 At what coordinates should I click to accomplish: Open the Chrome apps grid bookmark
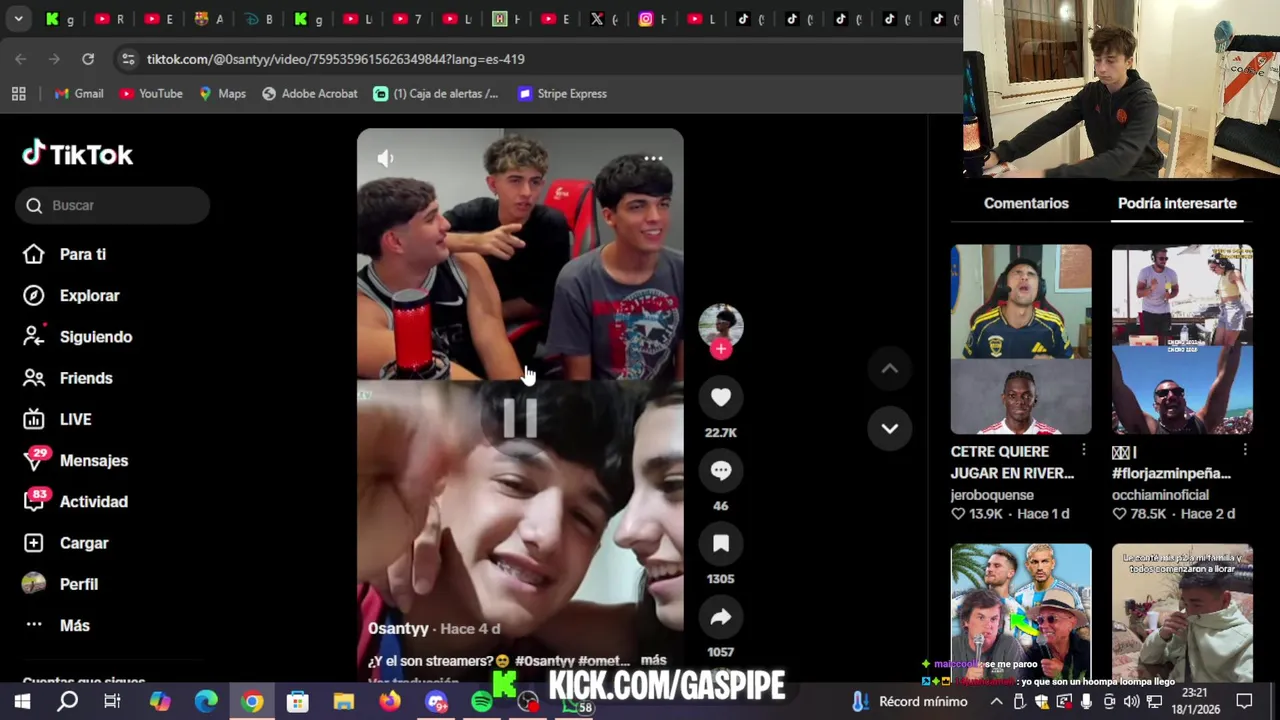point(18,93)
